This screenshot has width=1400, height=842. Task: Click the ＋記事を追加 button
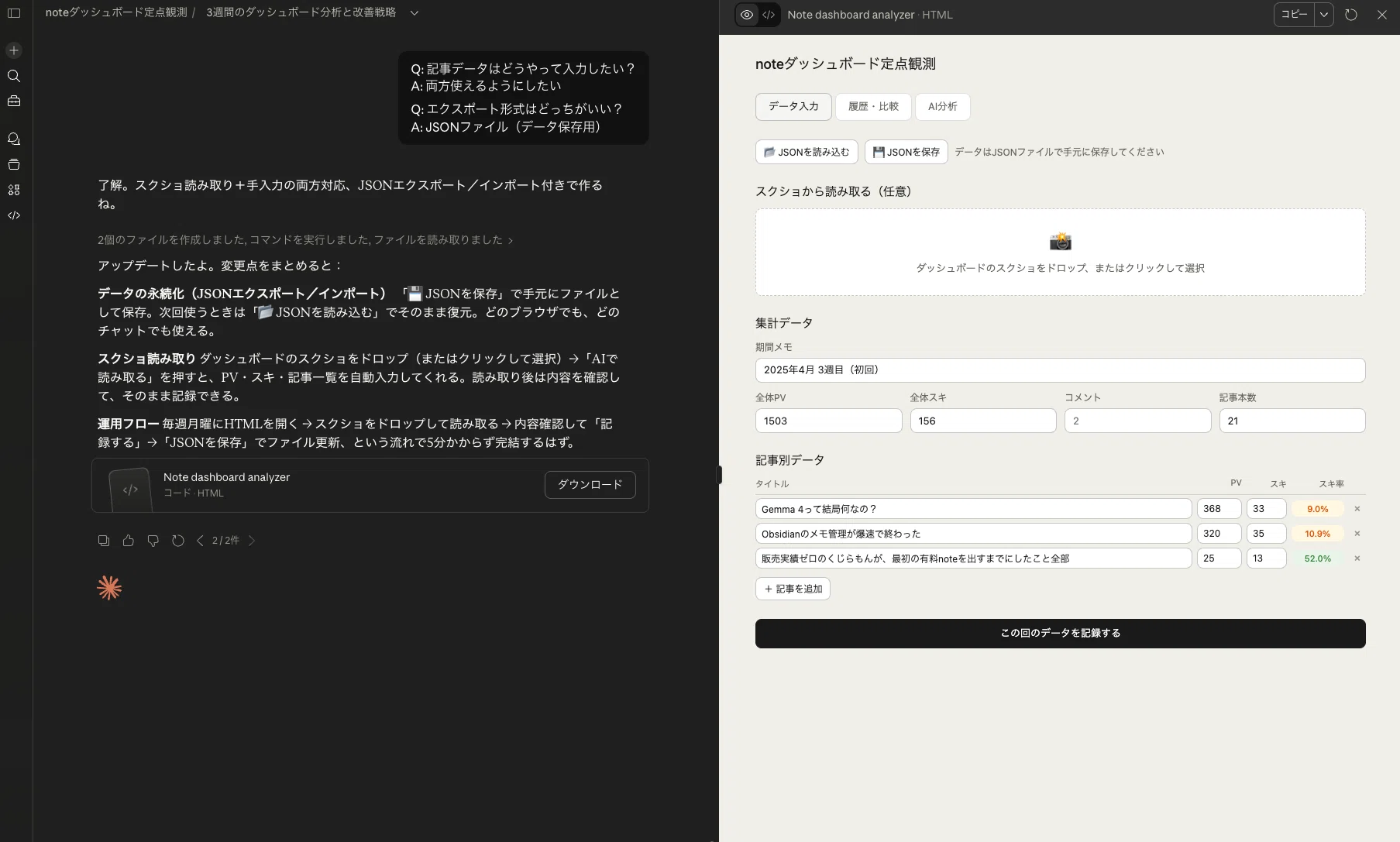[x=793, y=589]
